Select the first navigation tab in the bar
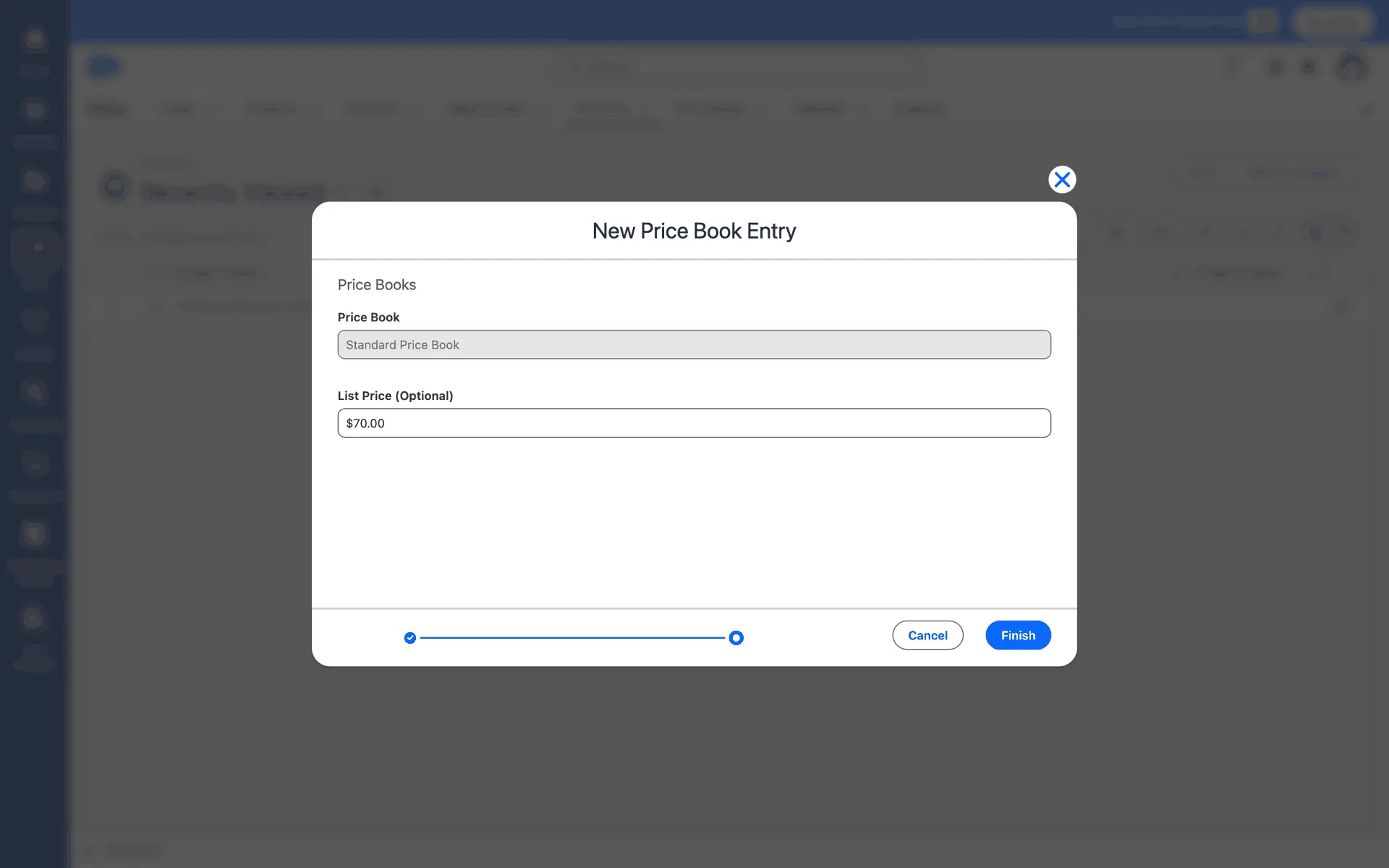 (x=107, y=109)
